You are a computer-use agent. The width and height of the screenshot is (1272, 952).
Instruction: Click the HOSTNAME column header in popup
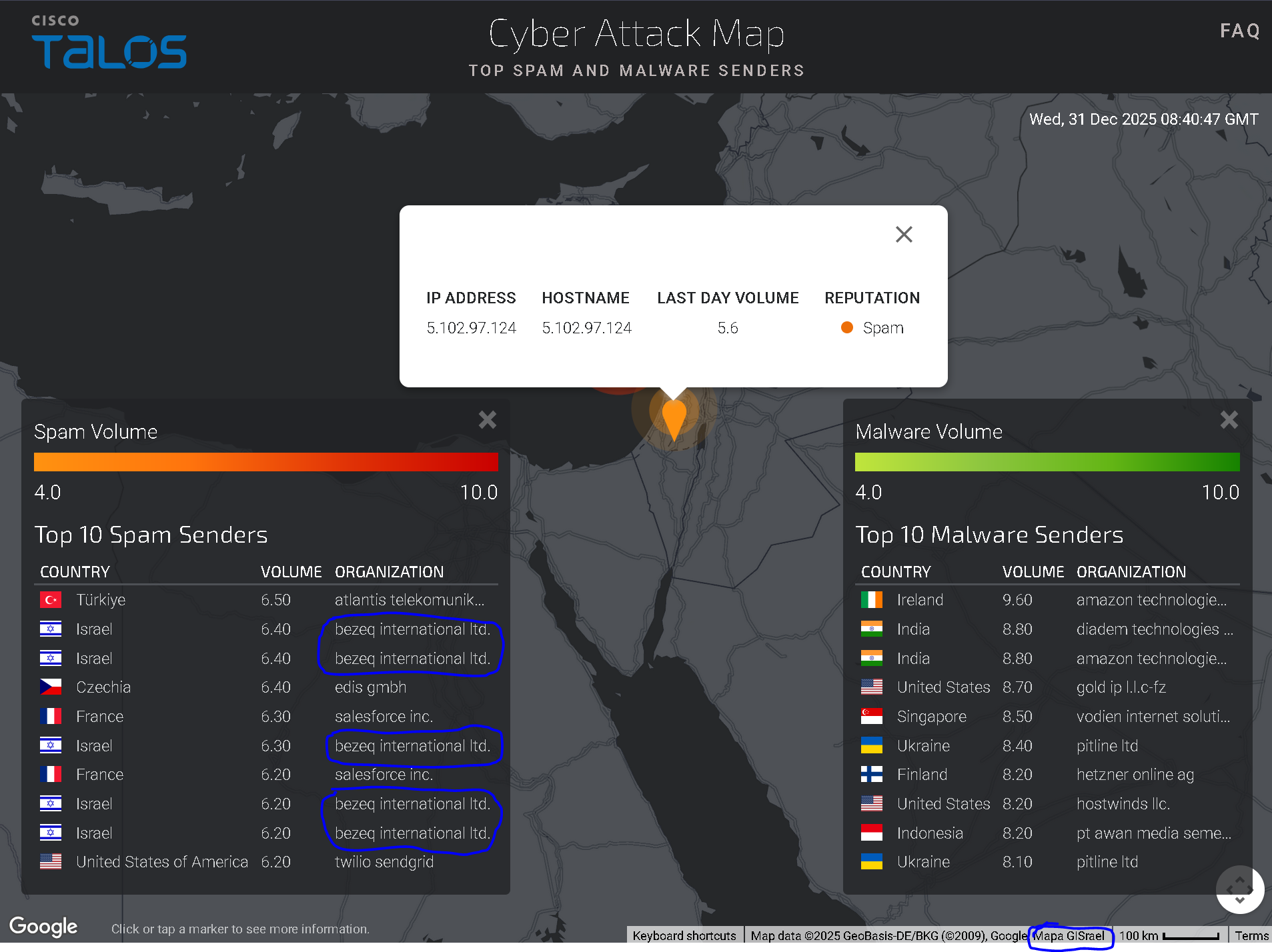pyautogui.click(x=586, y=298)
